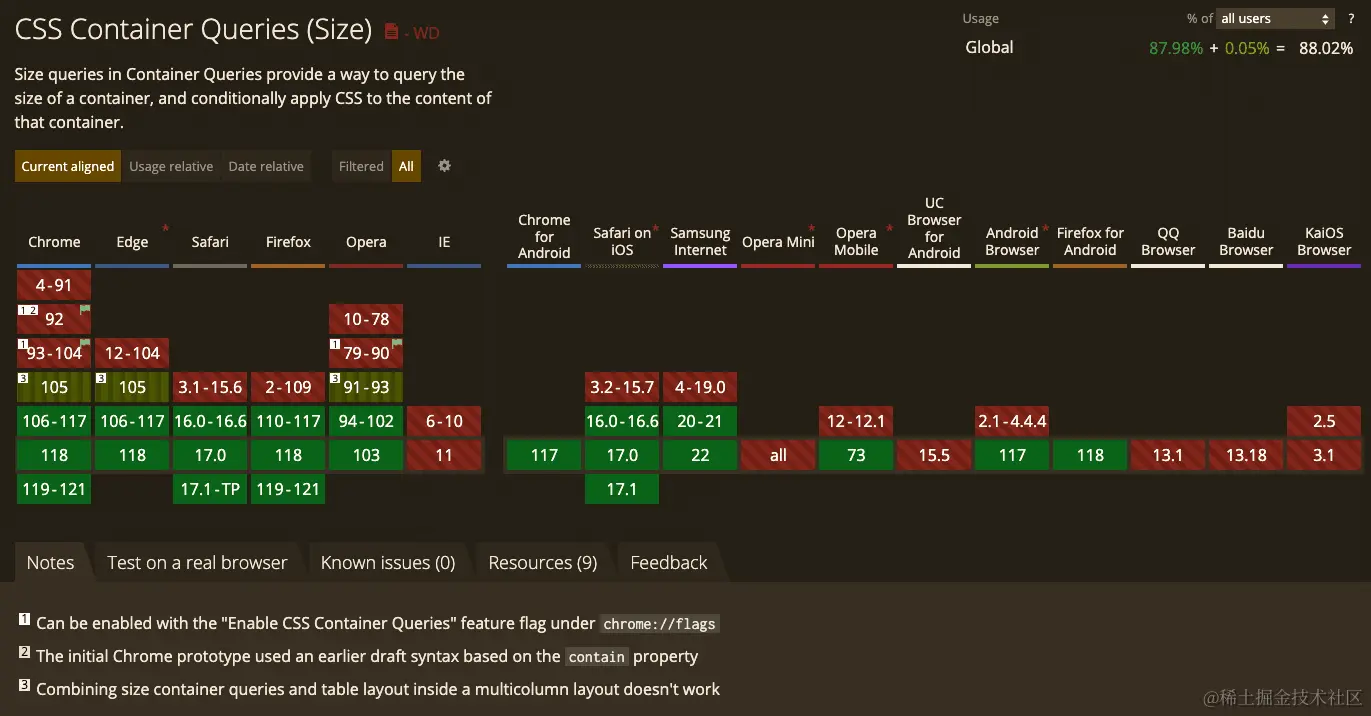Select the Current aligned view

(x=68, y=166)
